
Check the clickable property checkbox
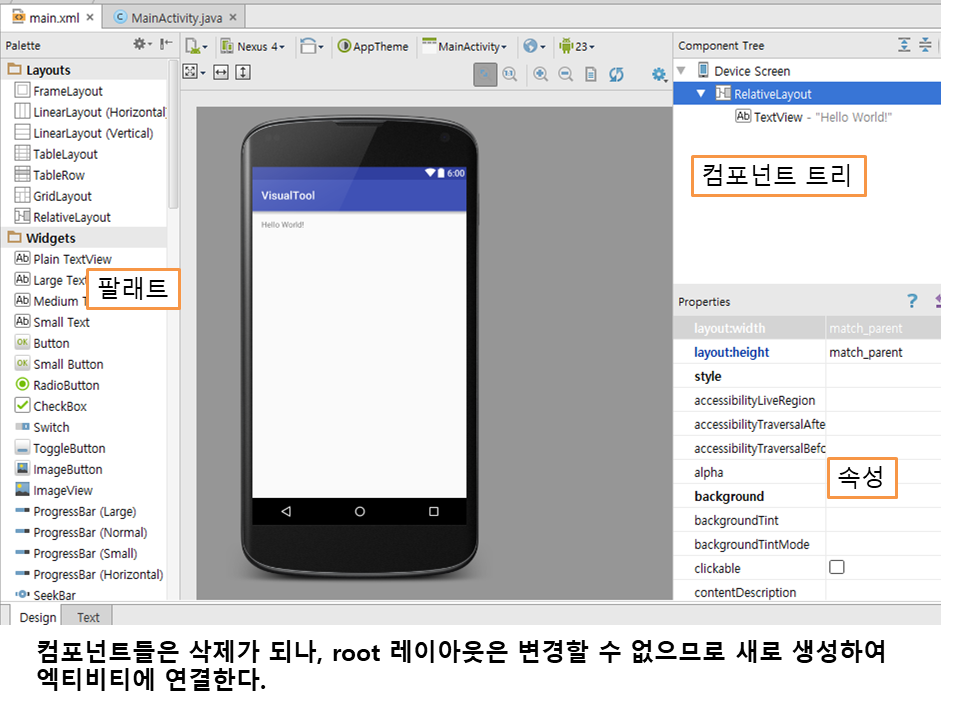coord(837,567)
